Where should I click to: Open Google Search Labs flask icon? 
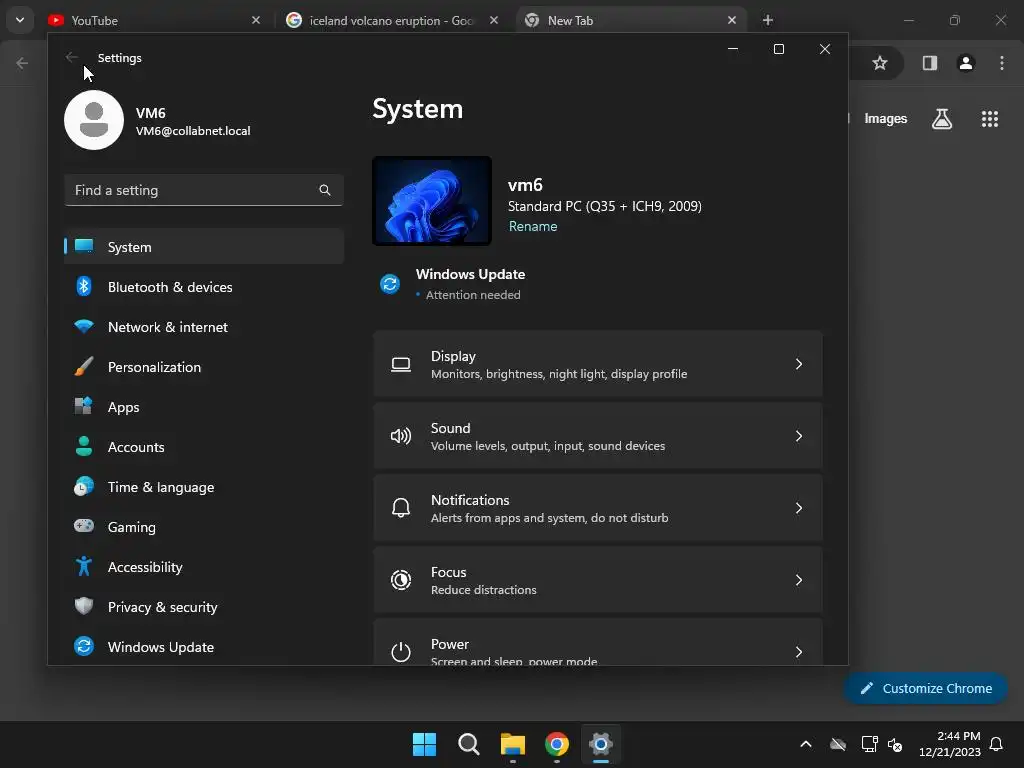(942, 119)
